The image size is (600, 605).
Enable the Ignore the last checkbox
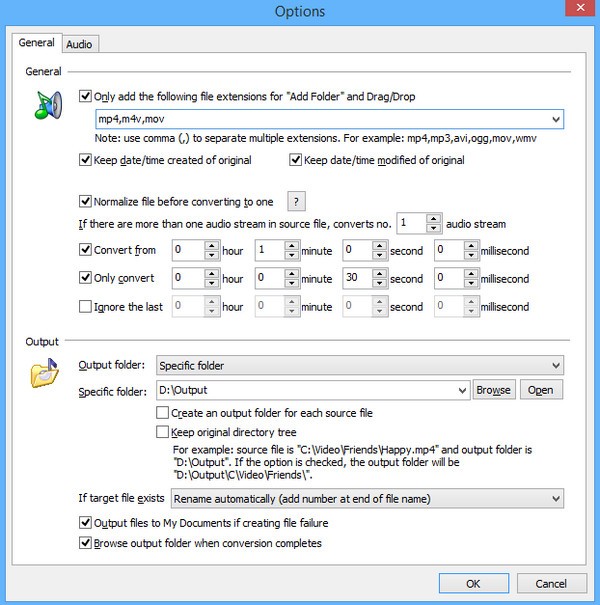(85, 307)
